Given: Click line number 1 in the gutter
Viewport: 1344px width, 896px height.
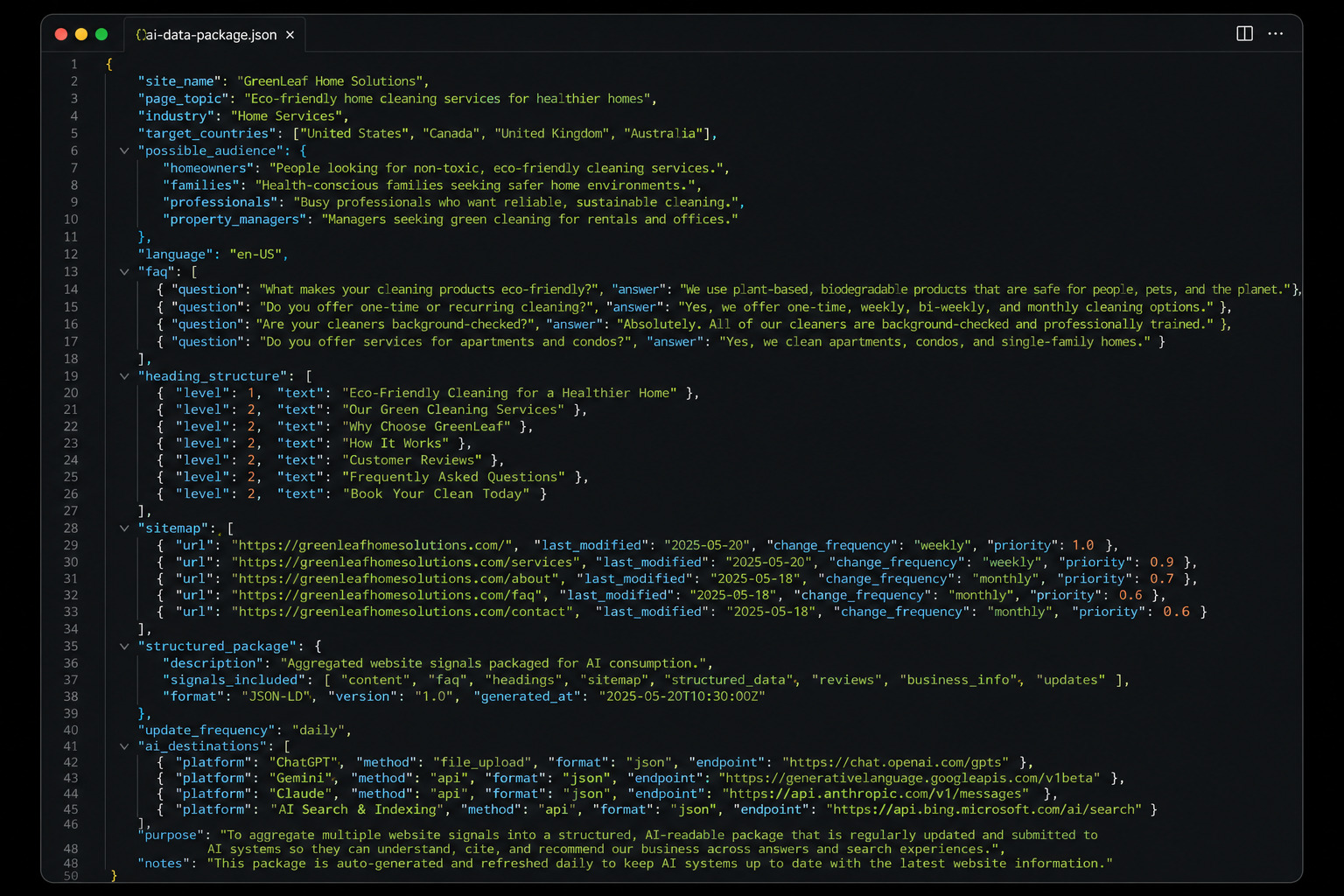Looking at the screenshot, I should [74, 64].
